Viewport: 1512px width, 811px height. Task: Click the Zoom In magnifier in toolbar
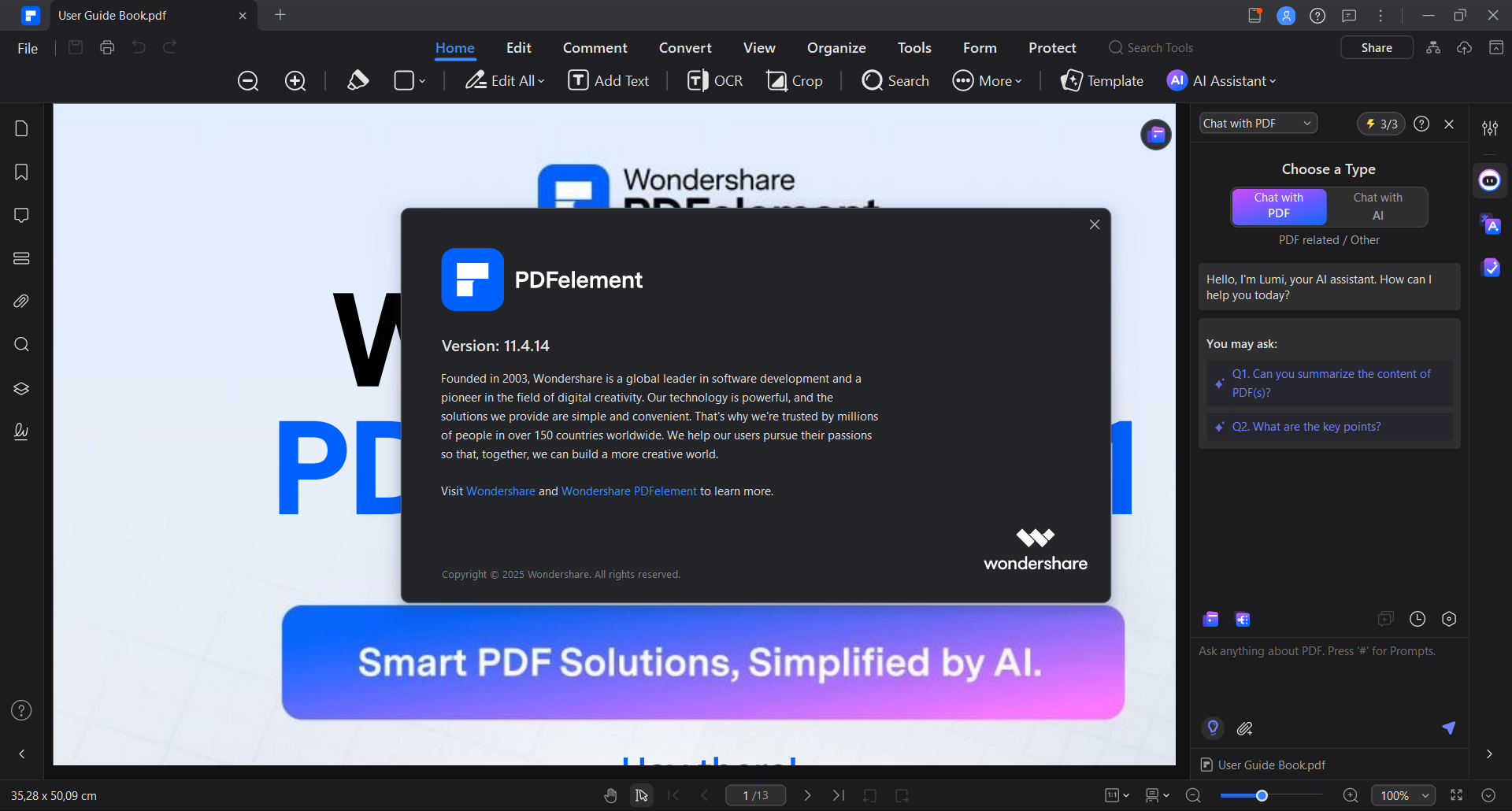tap(295, 81)
